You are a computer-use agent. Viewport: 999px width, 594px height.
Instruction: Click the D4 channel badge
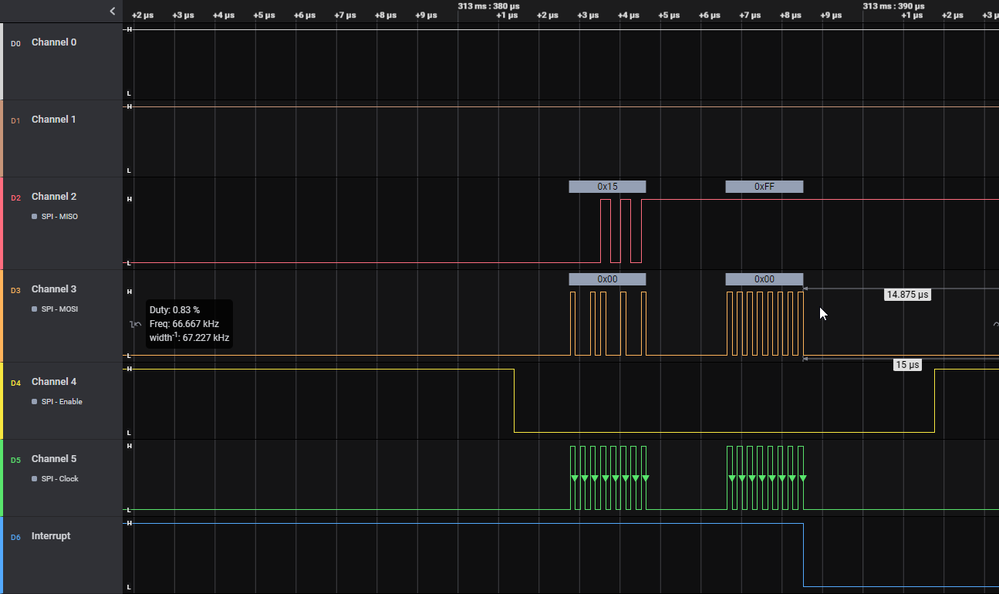coord(15,382)
